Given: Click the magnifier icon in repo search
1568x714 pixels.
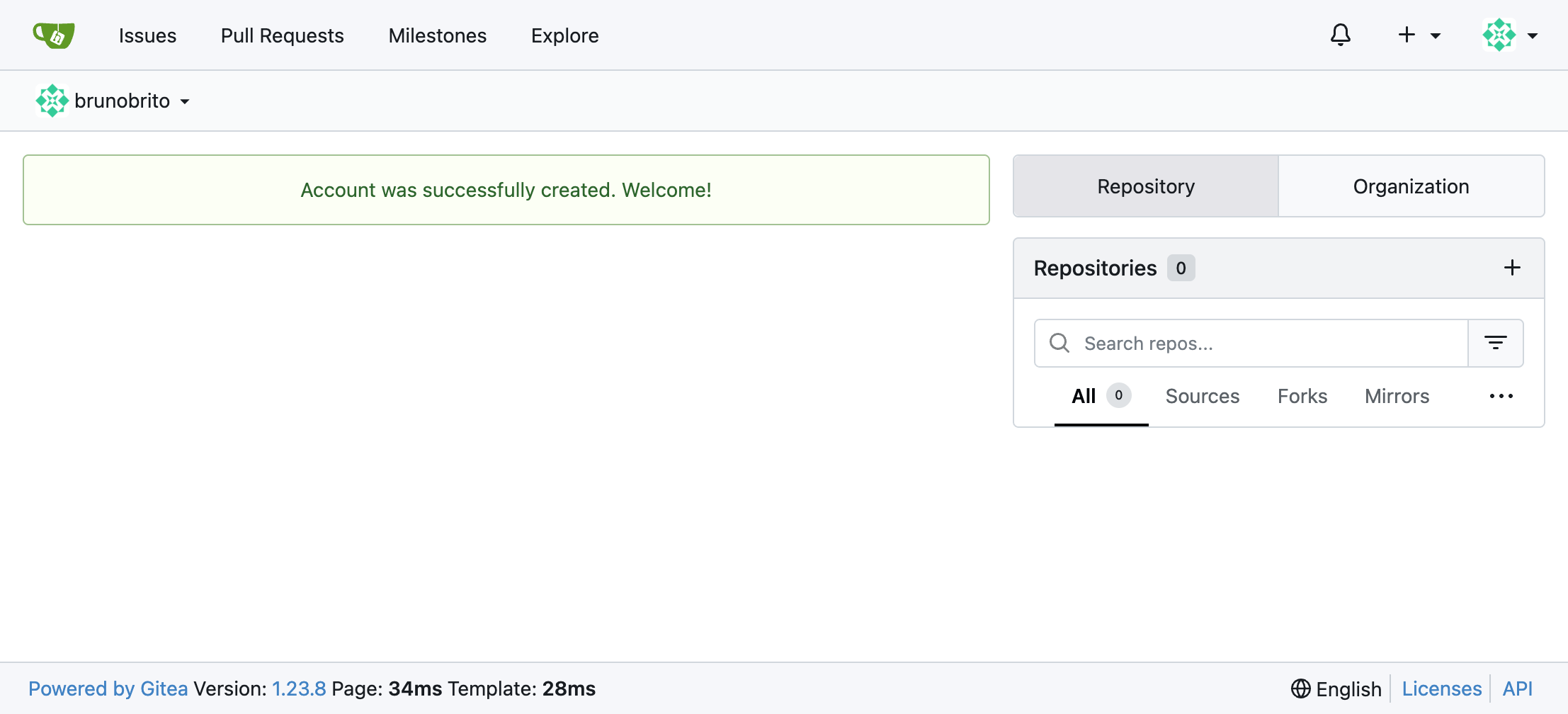Looking at the screenshot, I should click(x=1059, y=343).
